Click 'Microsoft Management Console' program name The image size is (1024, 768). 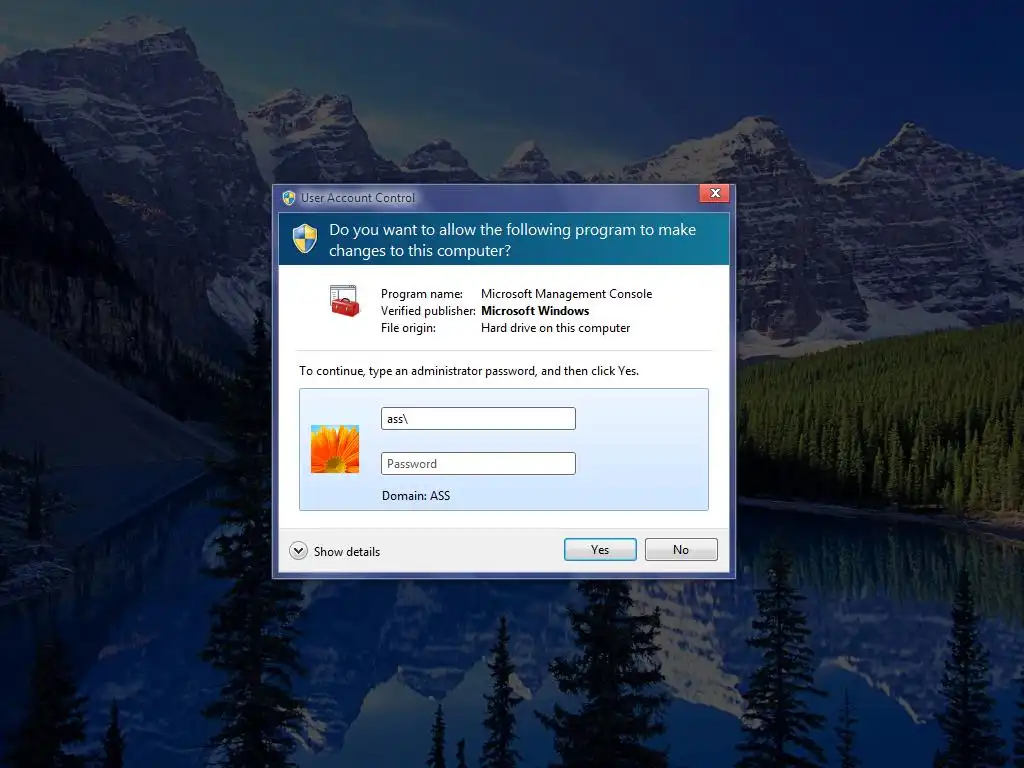pyautogui.click(x=566, y=294)
